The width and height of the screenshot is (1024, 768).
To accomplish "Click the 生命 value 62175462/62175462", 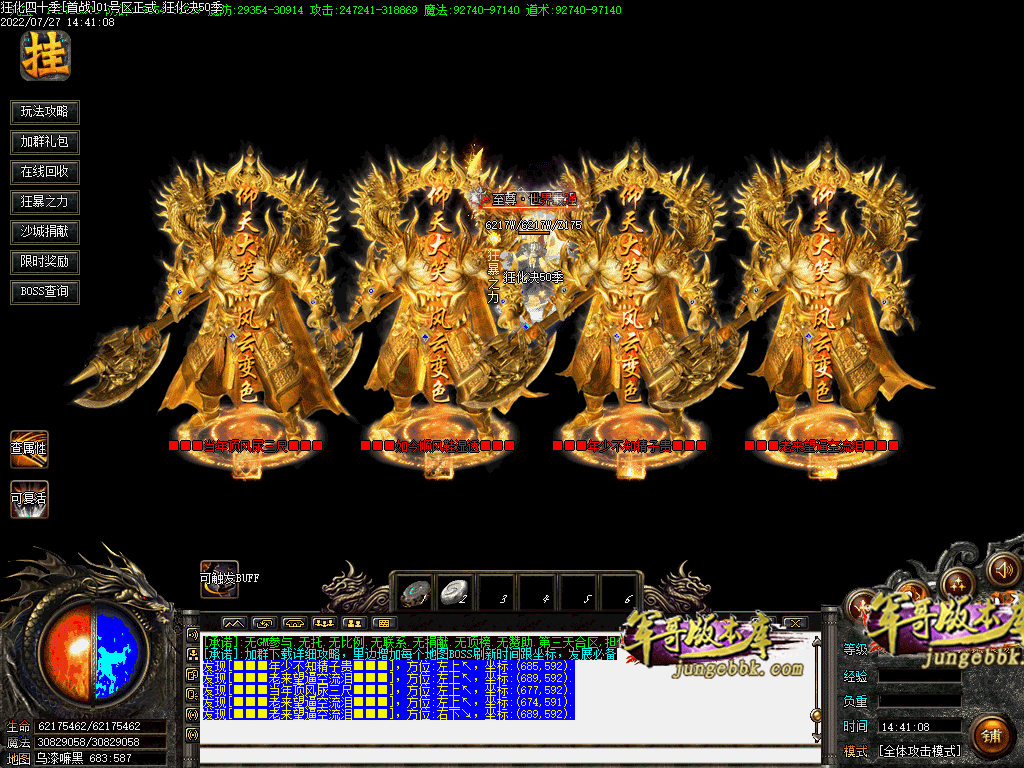I will click(x=89, y=726).
